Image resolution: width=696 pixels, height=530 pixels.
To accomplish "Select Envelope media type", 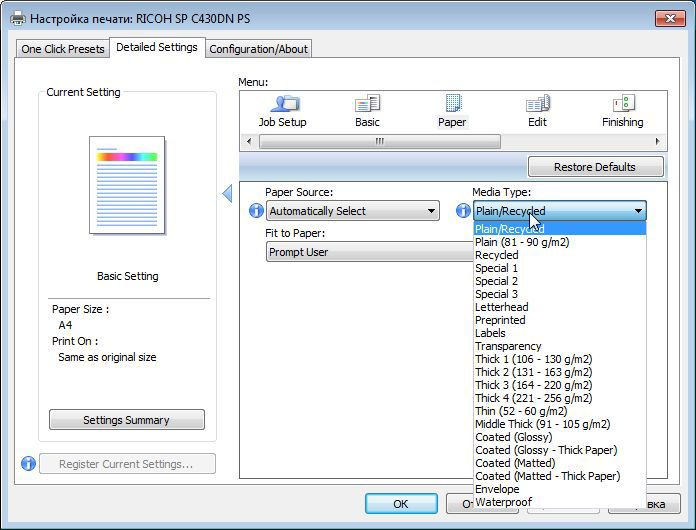I will pyautogui.click(x=560, y=489).
